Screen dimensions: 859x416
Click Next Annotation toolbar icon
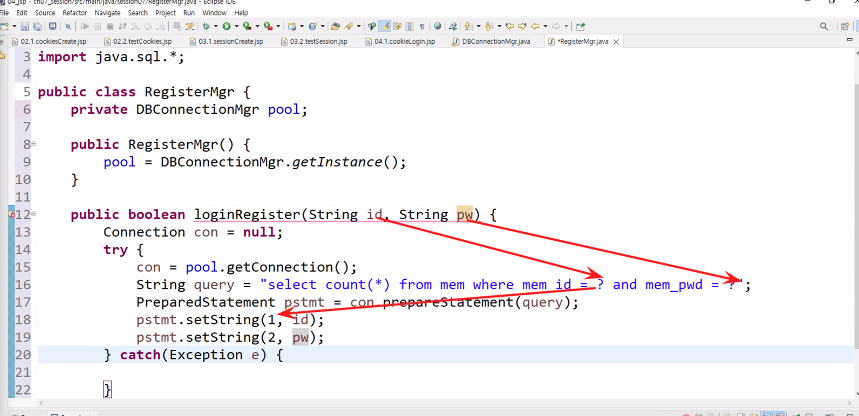[468, 26]
